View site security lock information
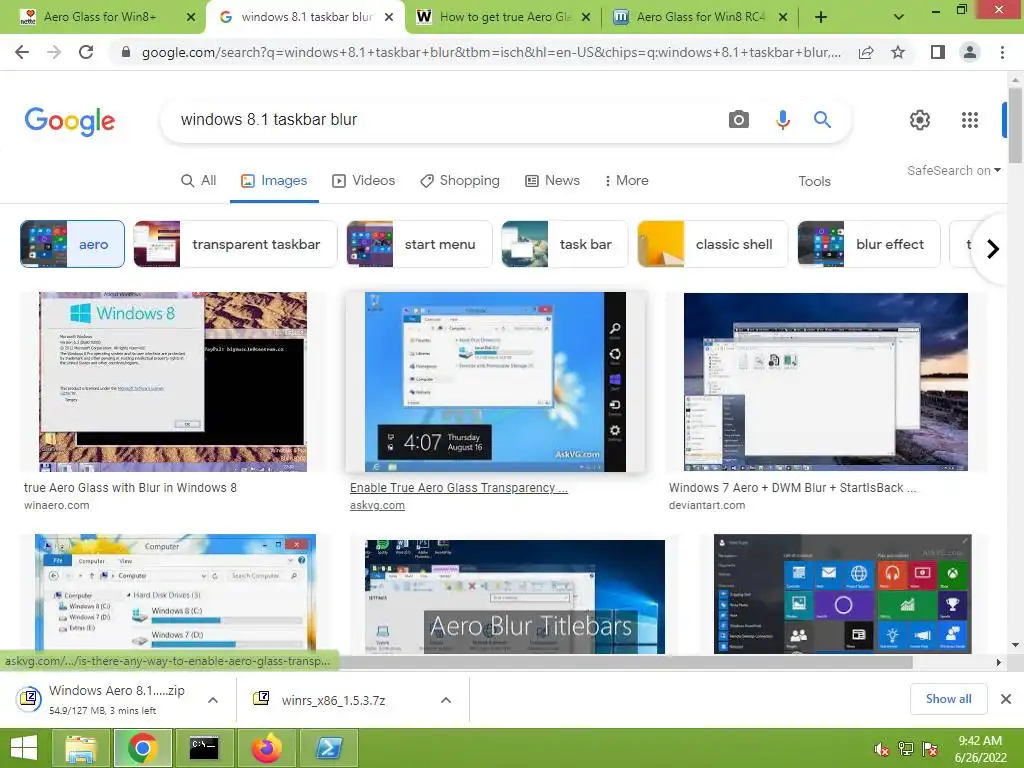1024x768 pixels. 126,52
